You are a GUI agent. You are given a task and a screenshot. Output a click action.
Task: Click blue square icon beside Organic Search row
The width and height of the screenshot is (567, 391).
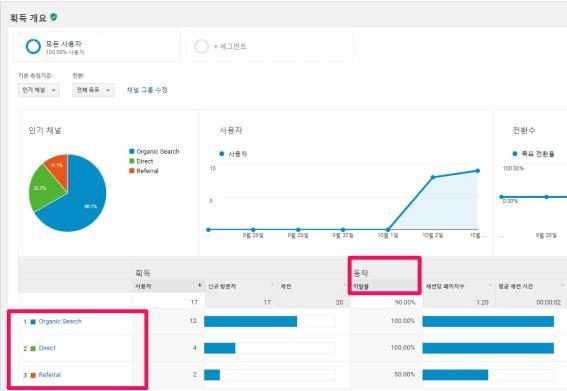[33, 322]
